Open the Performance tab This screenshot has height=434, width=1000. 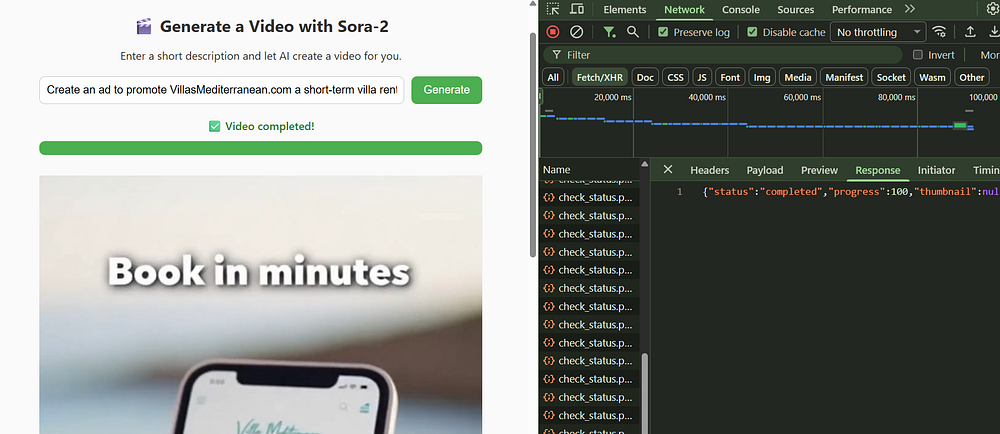pyautogui.click(x=862, y=10)
